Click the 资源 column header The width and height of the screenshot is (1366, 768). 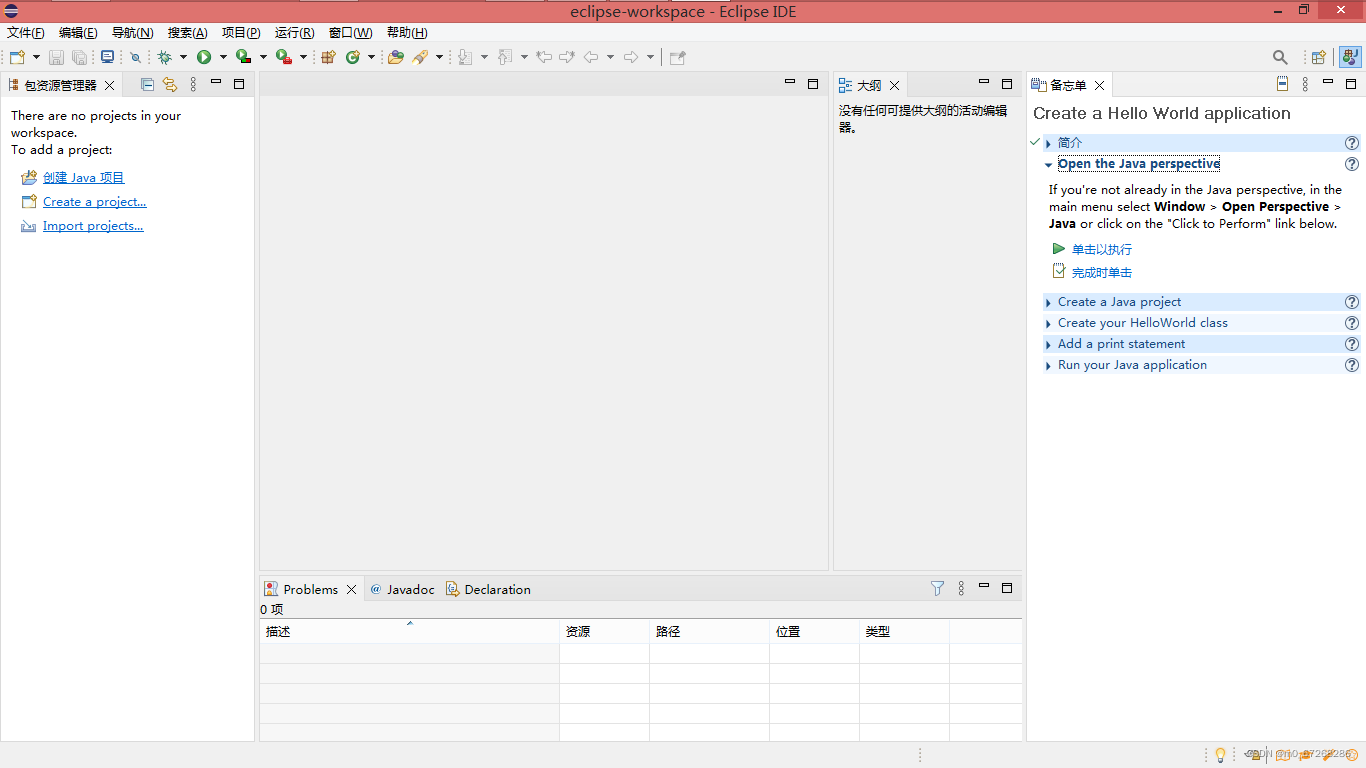click(604, 631)
